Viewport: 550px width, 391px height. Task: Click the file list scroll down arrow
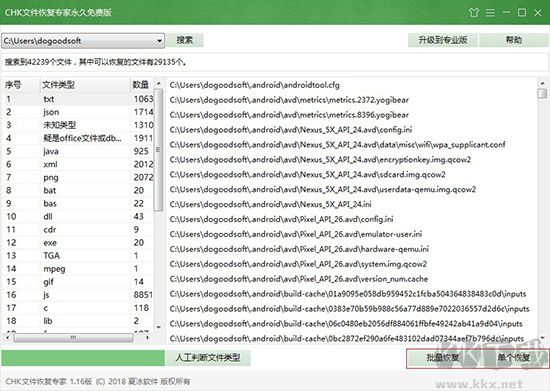542,338
